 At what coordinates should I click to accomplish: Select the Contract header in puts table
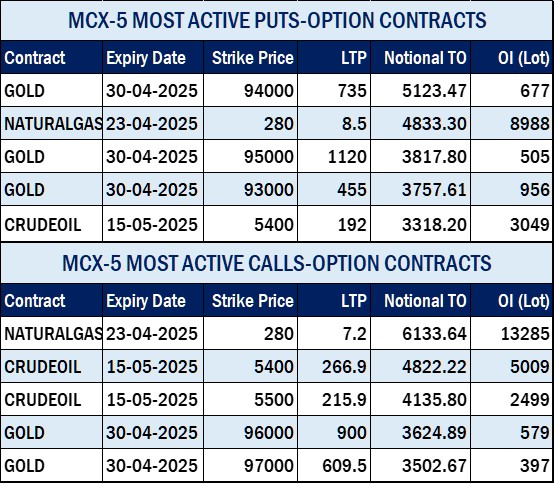pyautogui.click(x=35, y=58)
